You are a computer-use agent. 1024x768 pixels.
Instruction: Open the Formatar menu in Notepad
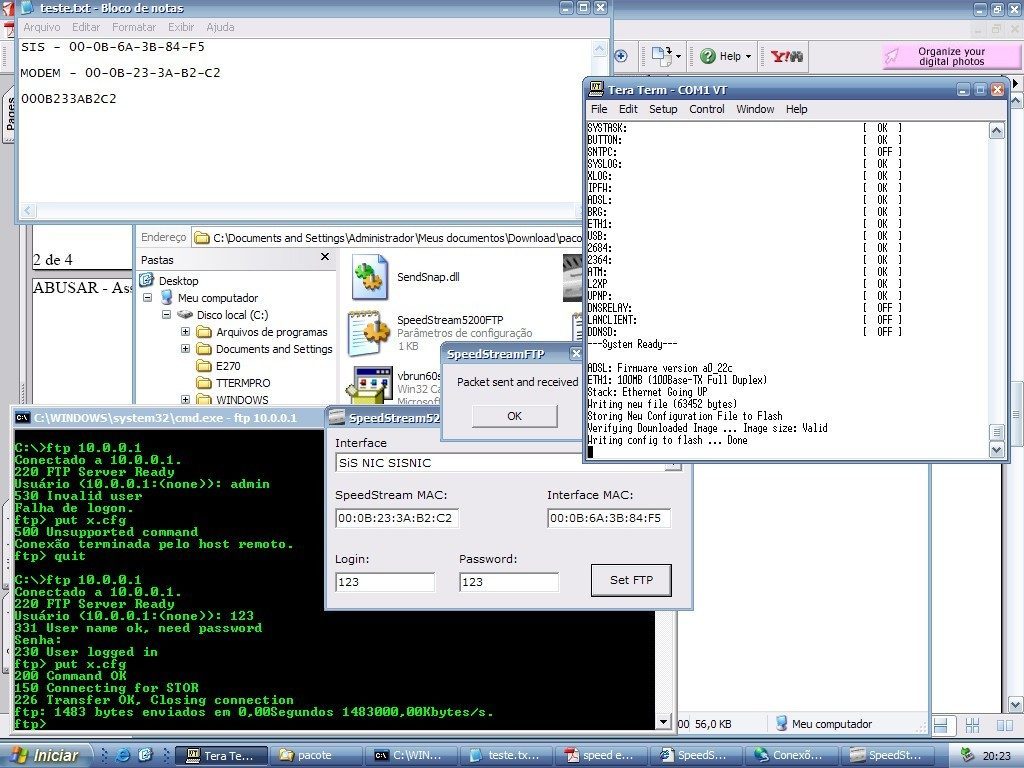(134, 27)
